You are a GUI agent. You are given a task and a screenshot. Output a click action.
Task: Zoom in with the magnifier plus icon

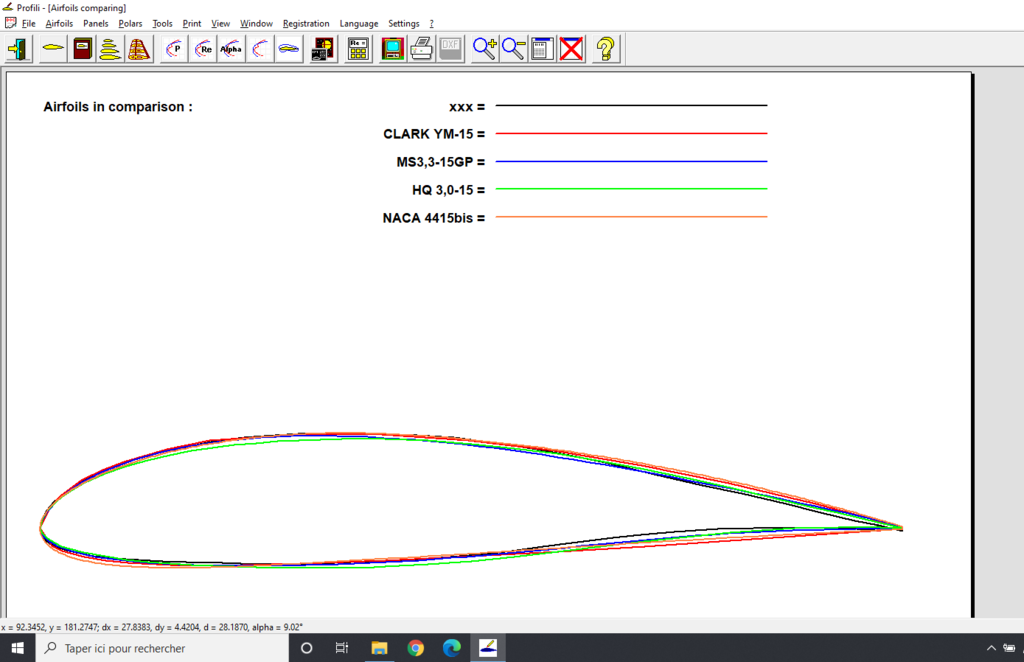tap(485, 48)
